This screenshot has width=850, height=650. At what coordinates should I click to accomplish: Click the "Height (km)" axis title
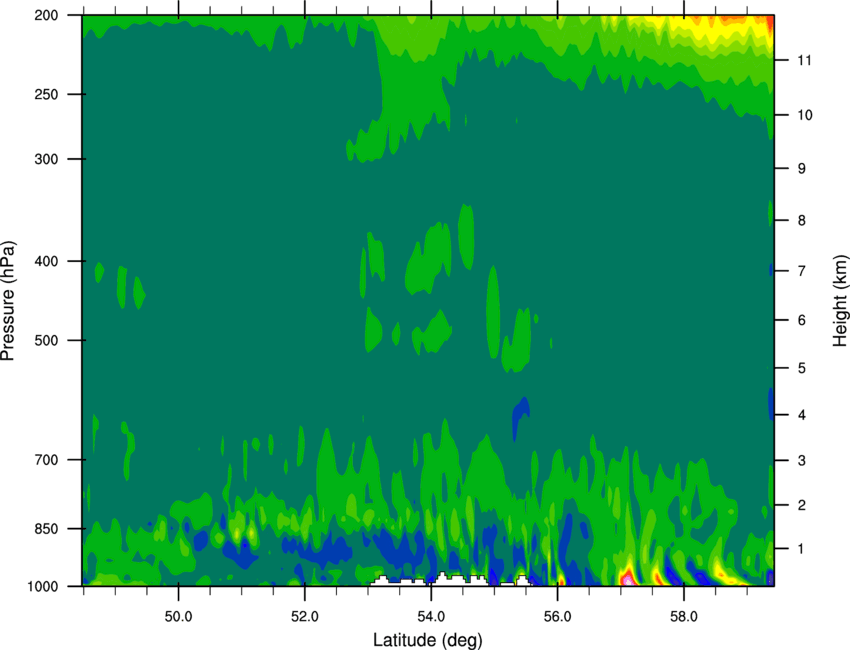pos(840,300)
